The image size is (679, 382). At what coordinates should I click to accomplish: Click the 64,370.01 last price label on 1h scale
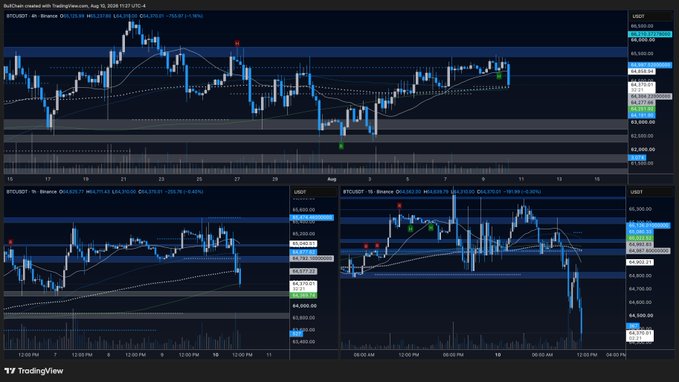coord(304,286)
